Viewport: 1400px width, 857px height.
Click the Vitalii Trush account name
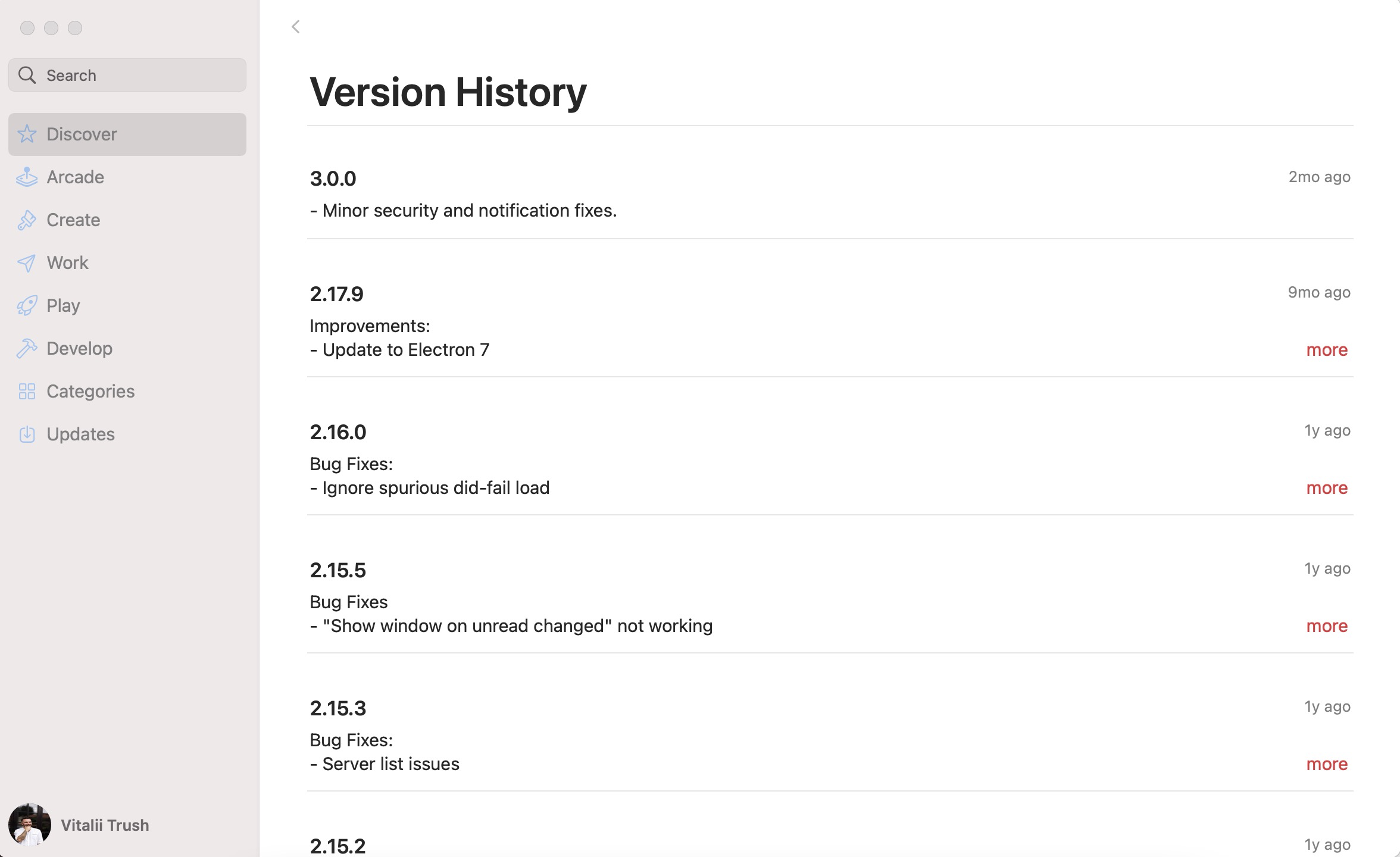coord(105,825)
